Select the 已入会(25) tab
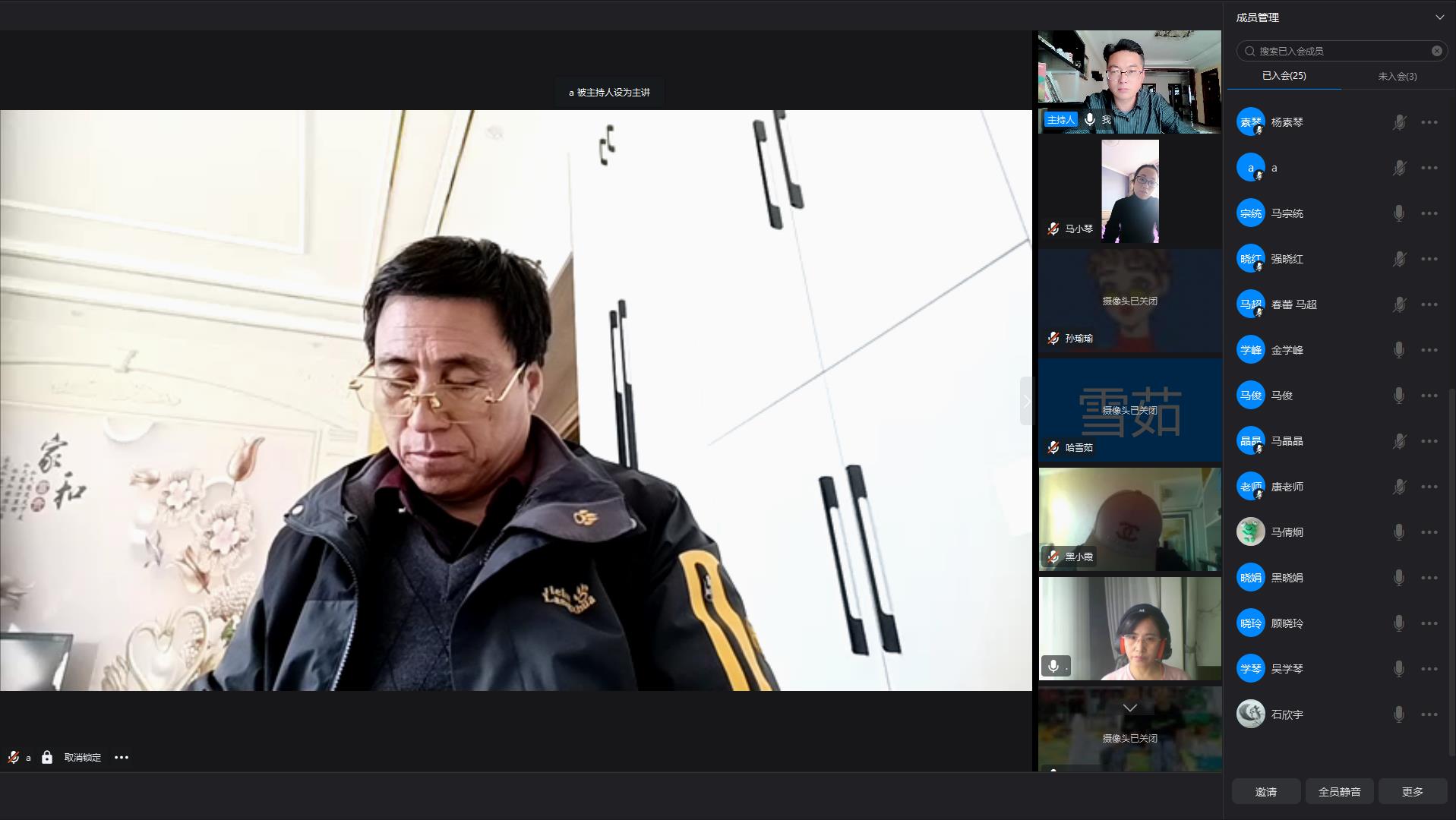Image resolution: width=1456 pixels, height=820 pixels. tap(1284, 76)
